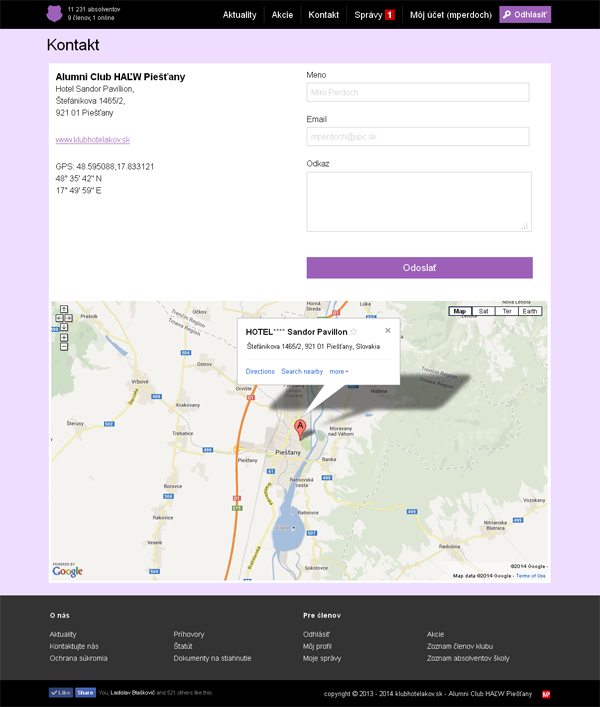Focus the Meno input field
This screenshot has height=707, width=600.
click(x=418, y=92)
